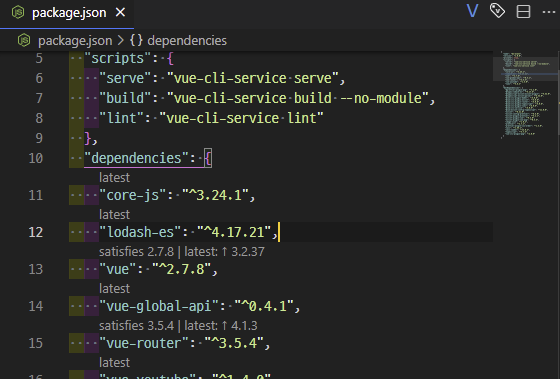Click line number 5 in gutter

pos(39,58)
